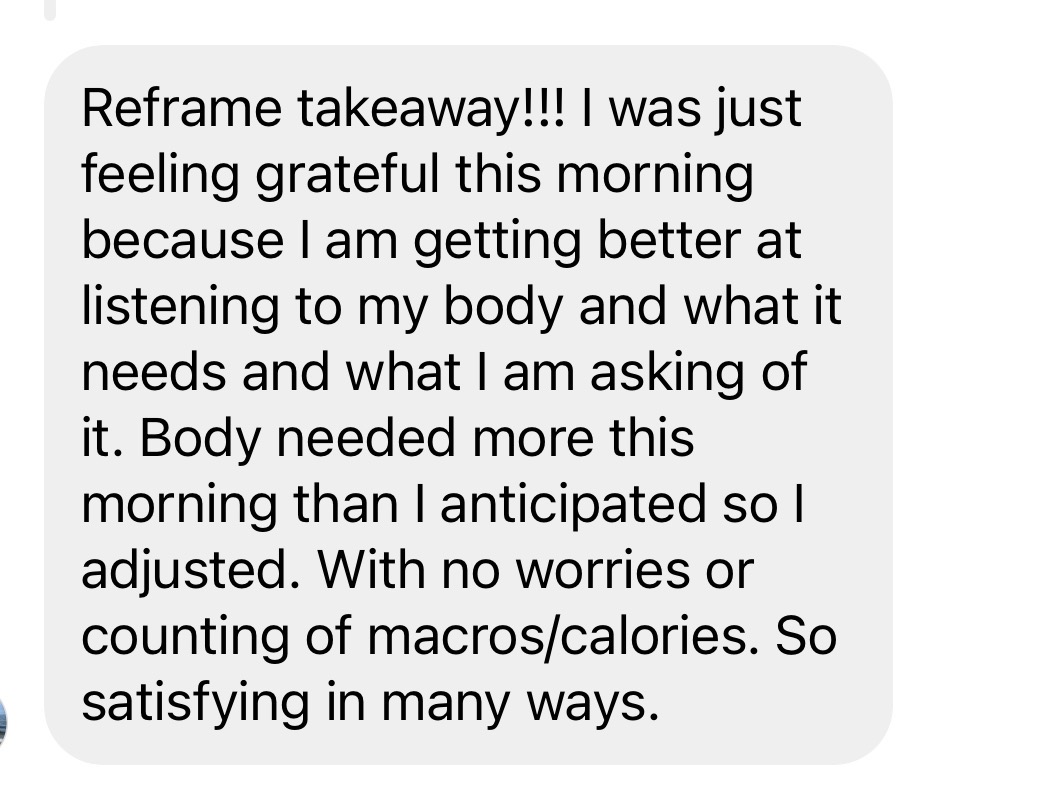This screenshot has height=812, width=1046.
Task: Tap the word "needs" in the message
Action: [x=154, y=372]
